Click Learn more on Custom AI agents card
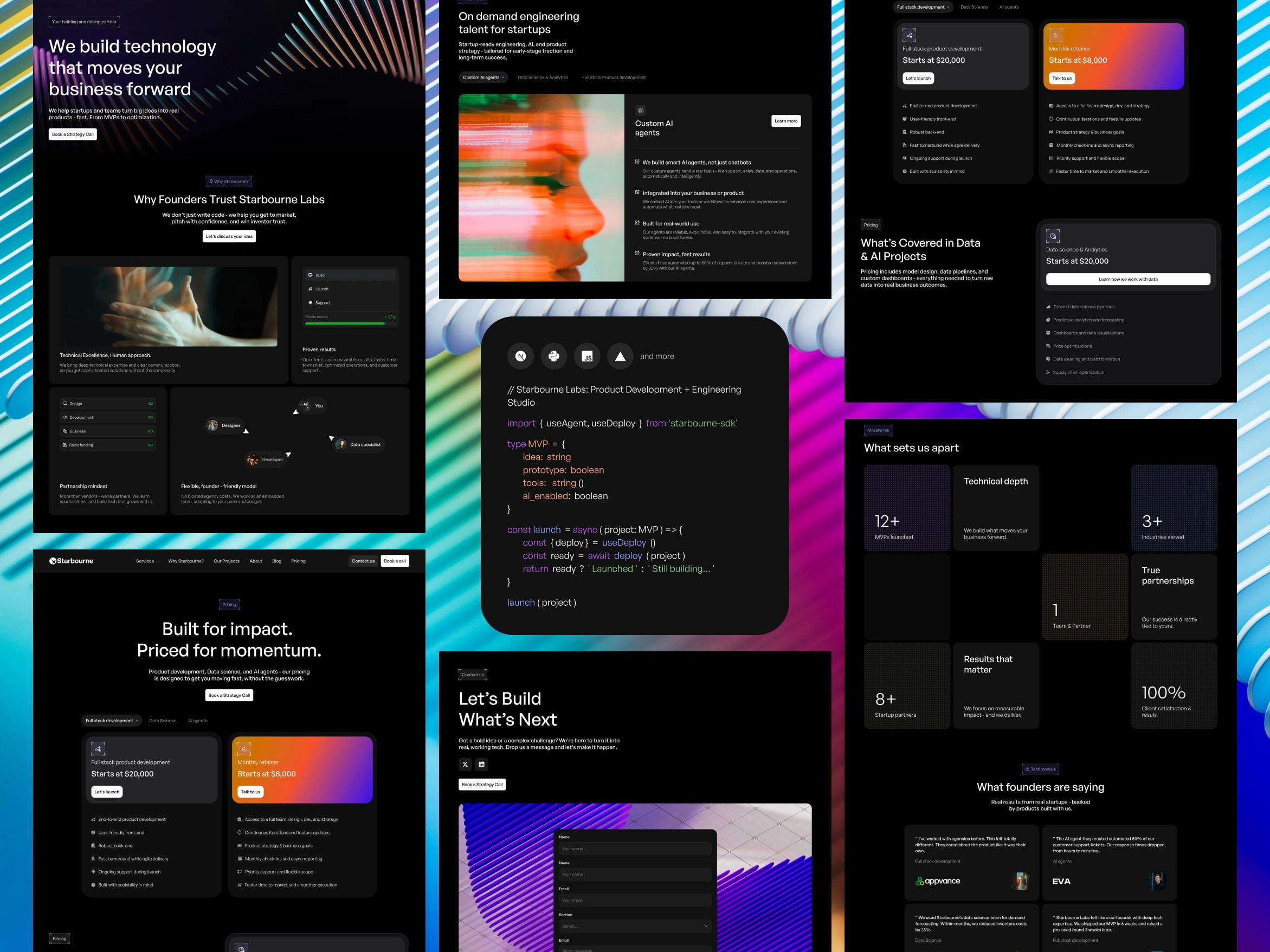Viewport: 1270px width, 952px height. click(x=786, y=121)
